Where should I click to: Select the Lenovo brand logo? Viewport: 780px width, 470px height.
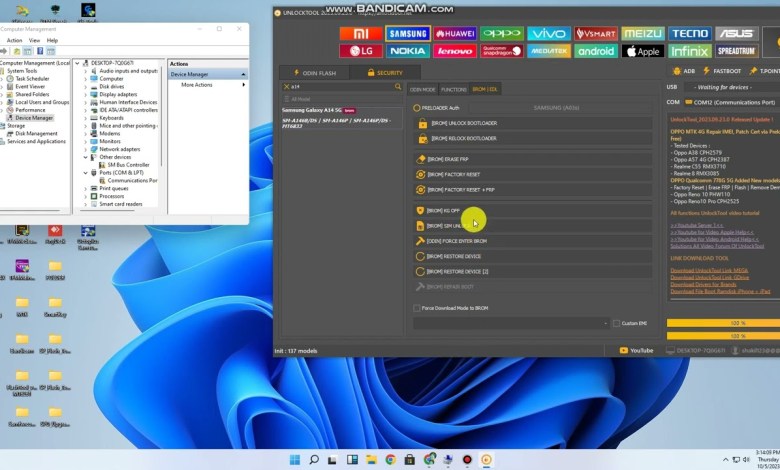point(455,51)
